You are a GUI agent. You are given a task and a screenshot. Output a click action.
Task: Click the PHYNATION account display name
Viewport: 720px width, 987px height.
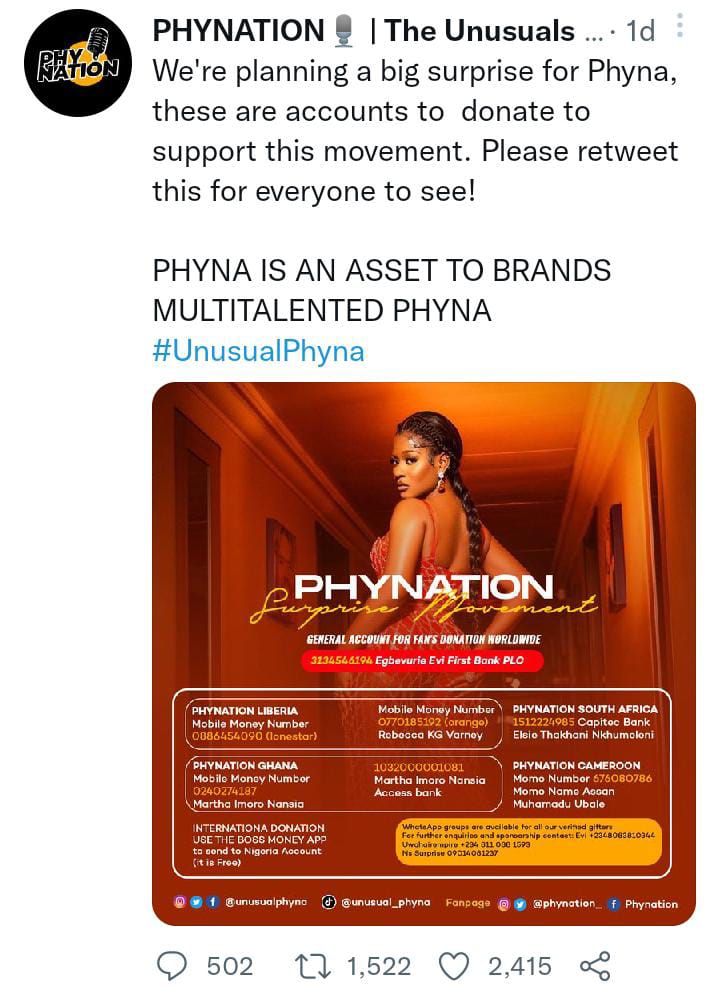(240, 31)
